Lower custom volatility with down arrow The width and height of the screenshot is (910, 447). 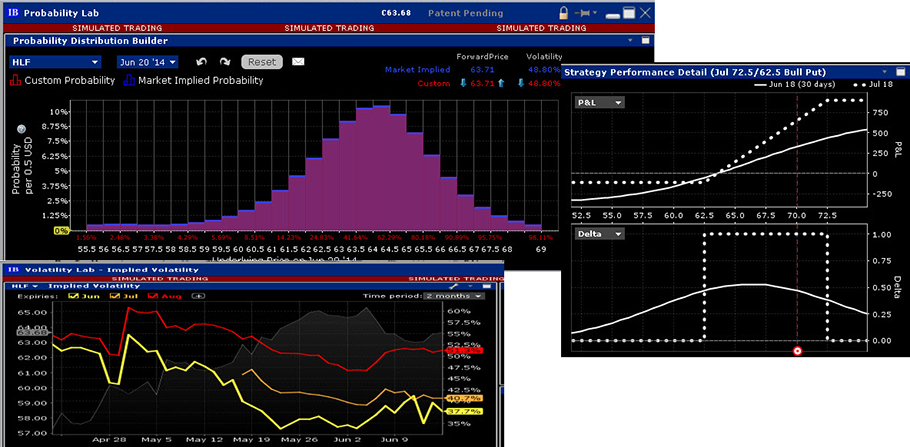tap(521, 84)
